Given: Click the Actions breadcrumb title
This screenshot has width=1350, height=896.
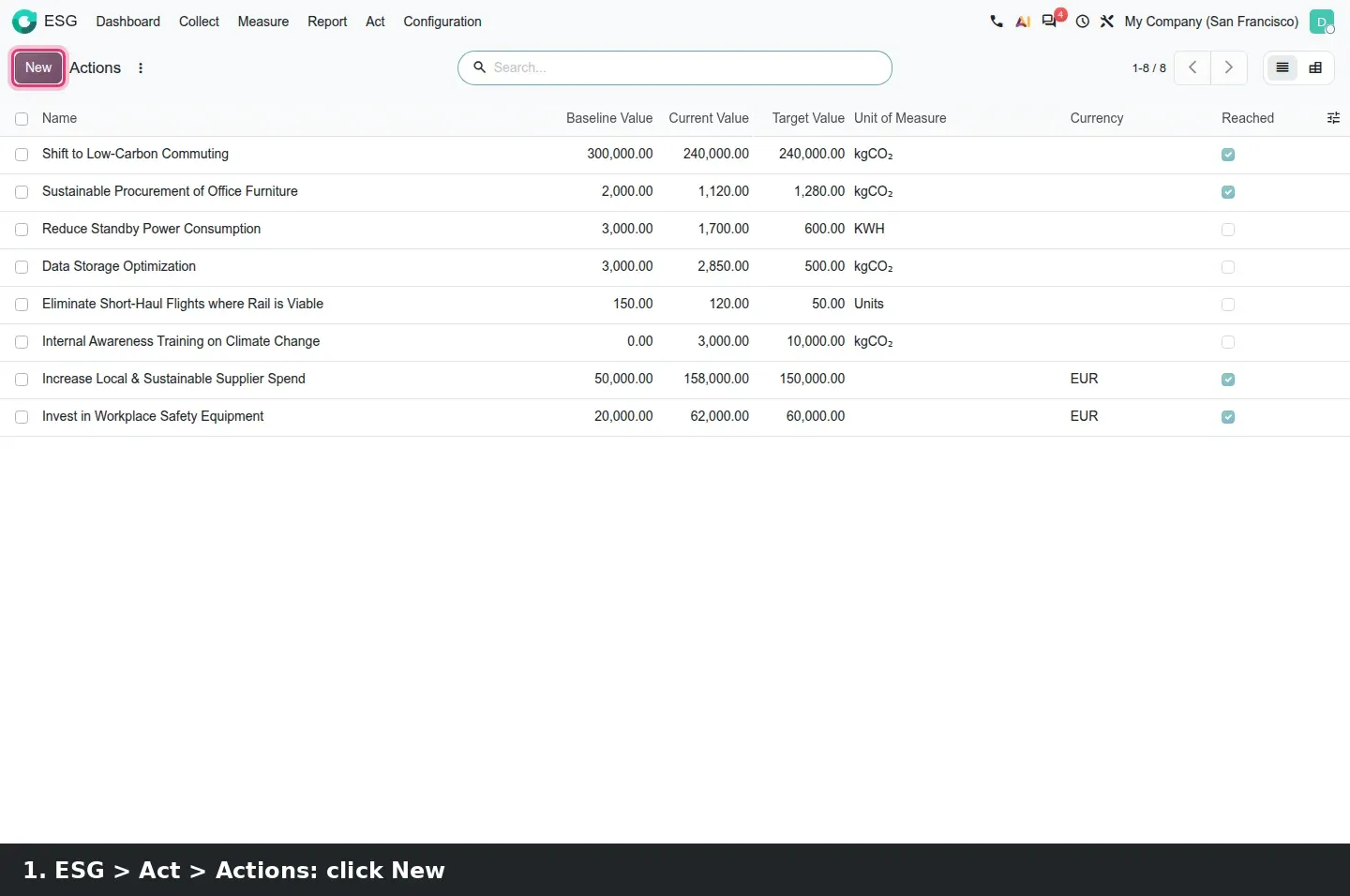Looking at the screenshot, I should coord(95,67).
